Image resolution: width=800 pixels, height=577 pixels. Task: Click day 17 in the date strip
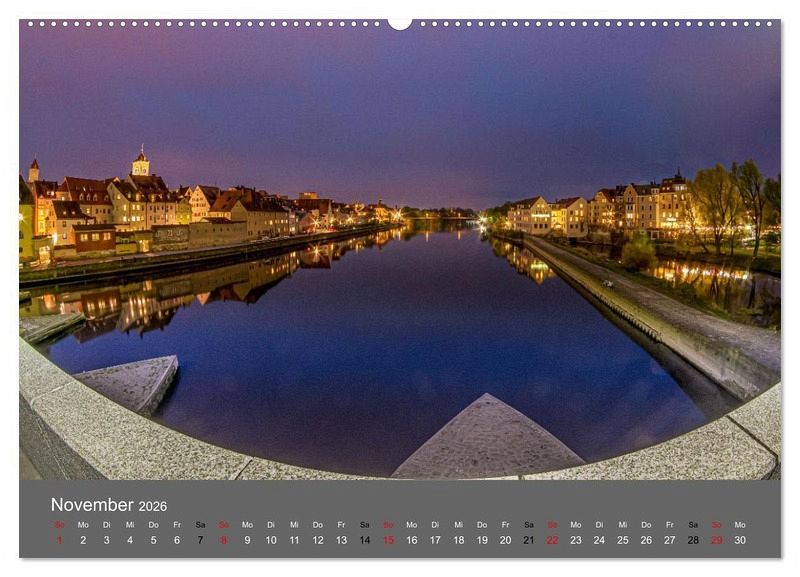(435, 540)
